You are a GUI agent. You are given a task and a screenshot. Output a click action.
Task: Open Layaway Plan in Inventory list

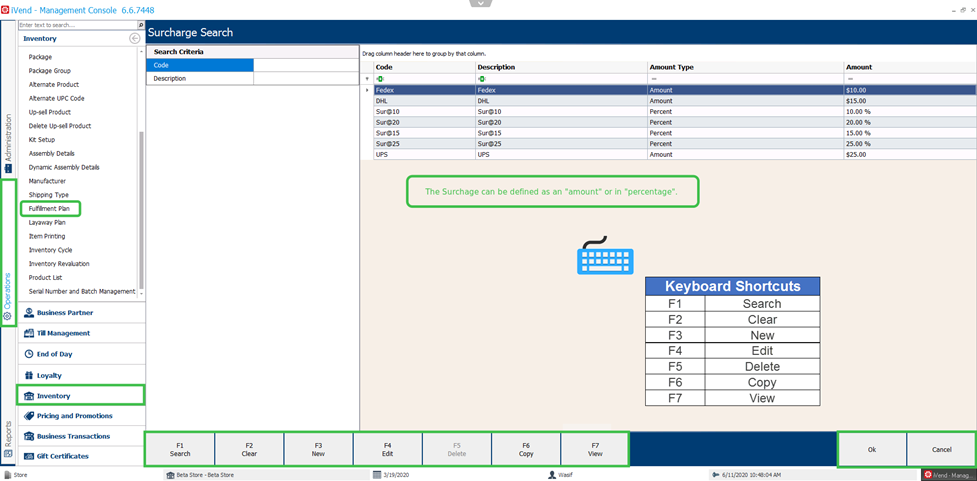click(47, 222)
